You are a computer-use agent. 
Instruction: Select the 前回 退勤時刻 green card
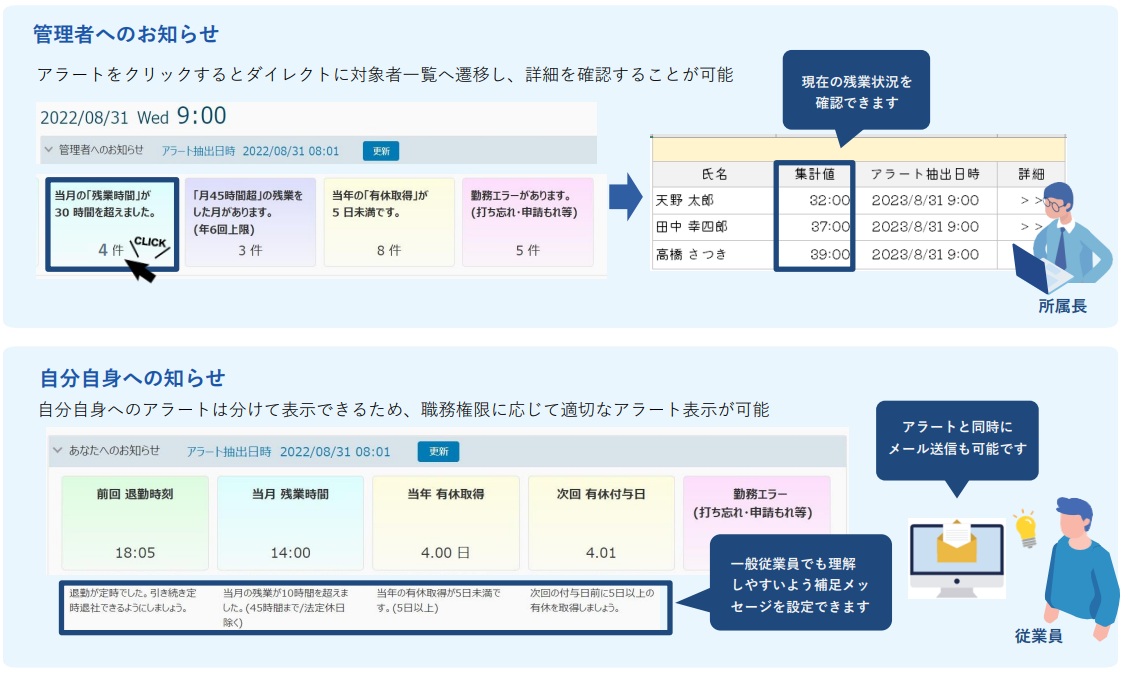[x=135, y=521]
